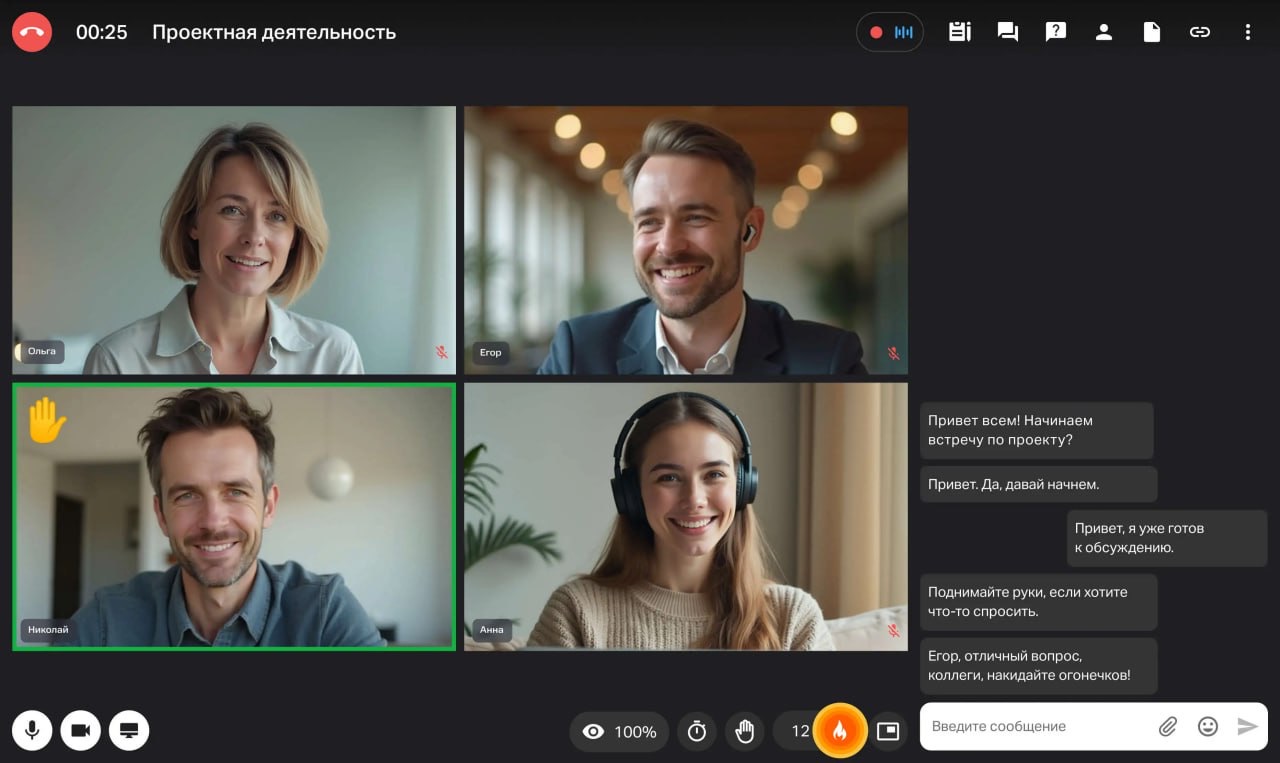The height and width of the screenshot is (763, 1280).
Task: Click the fire reactions counter showing 12
Action: [x=800, y=732]
